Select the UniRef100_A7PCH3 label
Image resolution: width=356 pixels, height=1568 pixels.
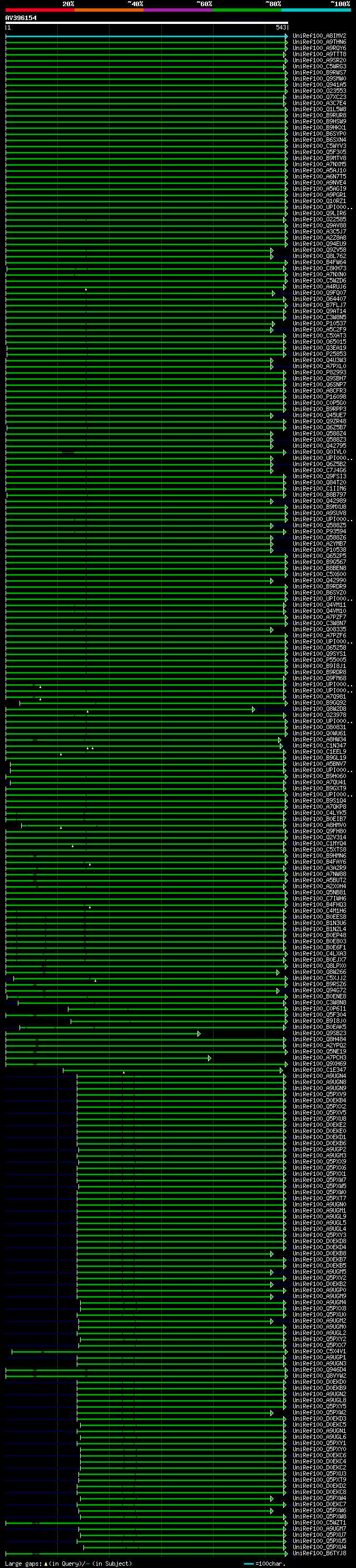pos(319,1058)
